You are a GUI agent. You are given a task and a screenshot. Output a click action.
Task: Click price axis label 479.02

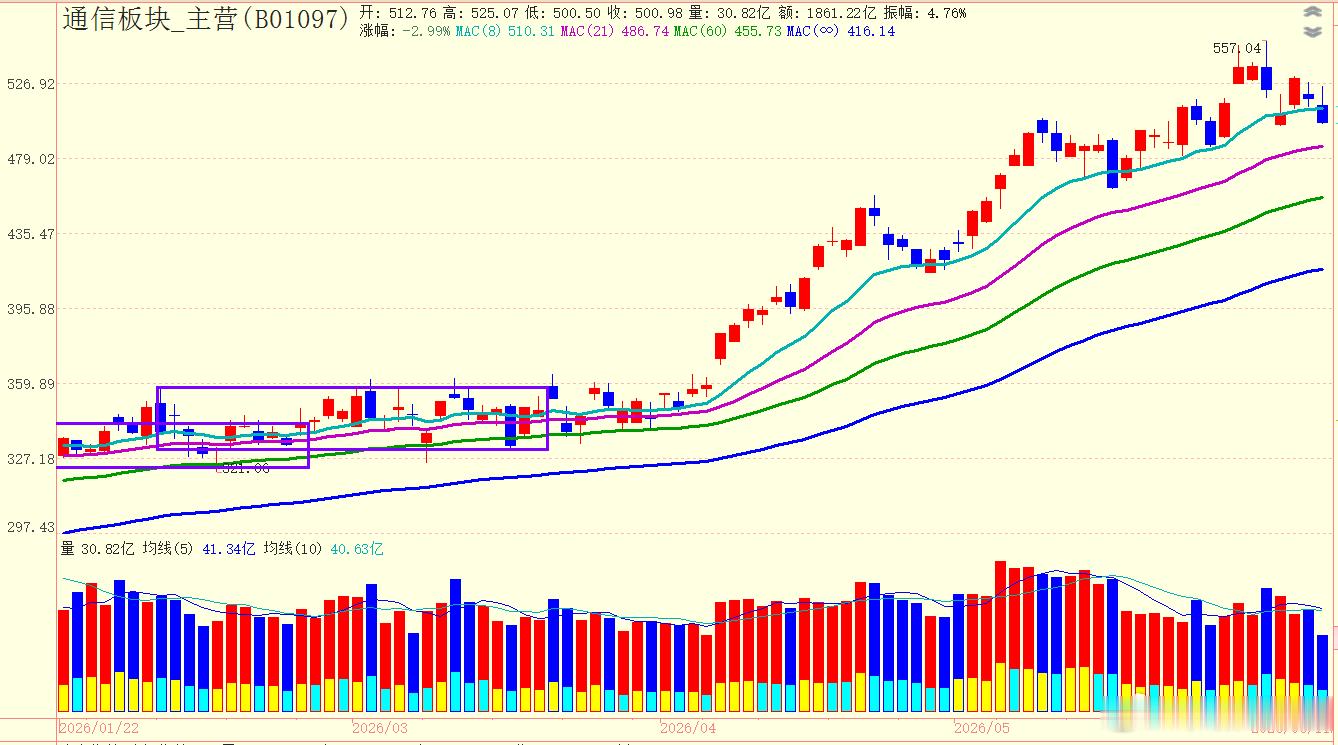point(31,159)
